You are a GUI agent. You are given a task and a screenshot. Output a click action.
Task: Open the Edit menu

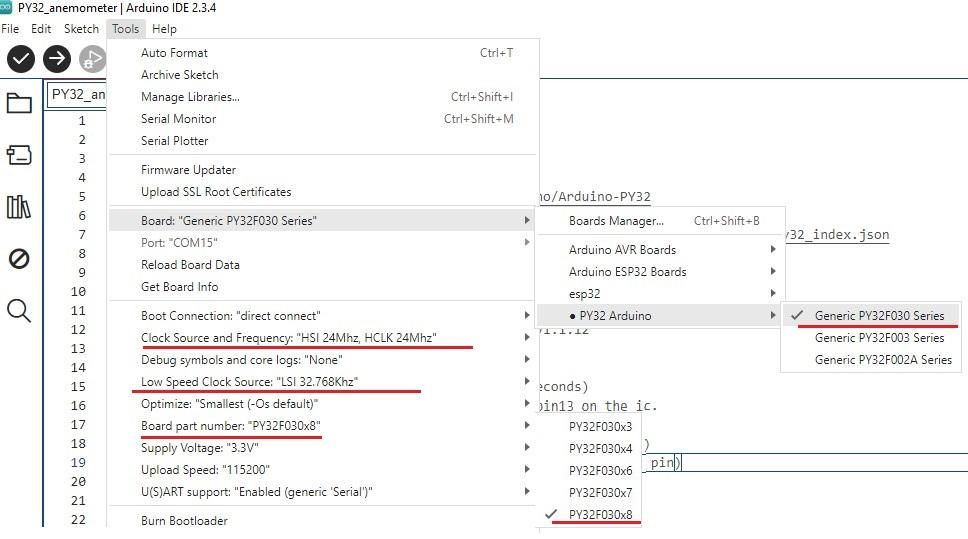click(41, 29)
